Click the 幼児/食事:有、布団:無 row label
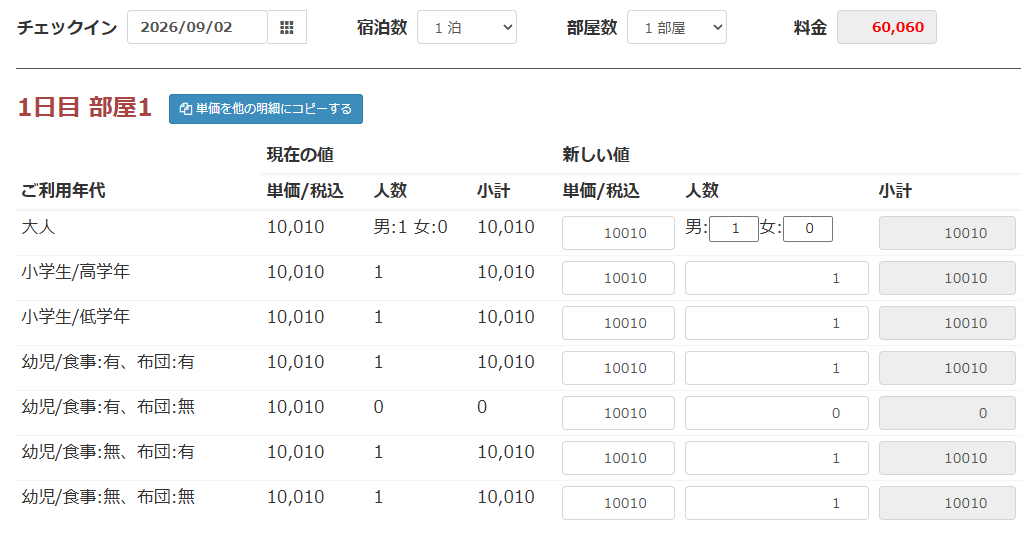Screen dimensions: 1028x536 pyautogui.click(x=108, y=407)
